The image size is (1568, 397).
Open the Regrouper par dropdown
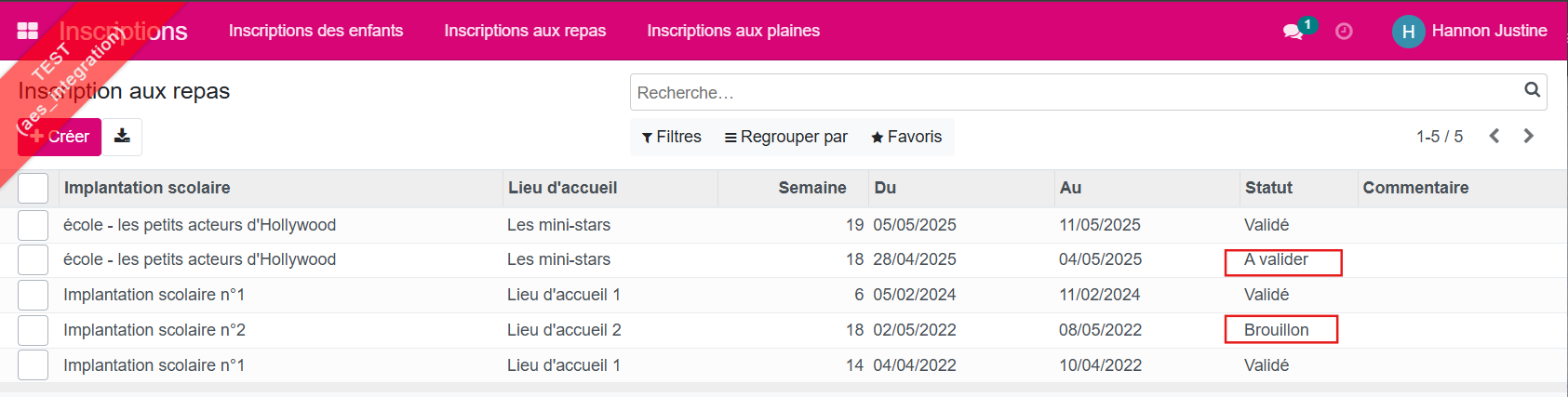[x=786, y=137]
